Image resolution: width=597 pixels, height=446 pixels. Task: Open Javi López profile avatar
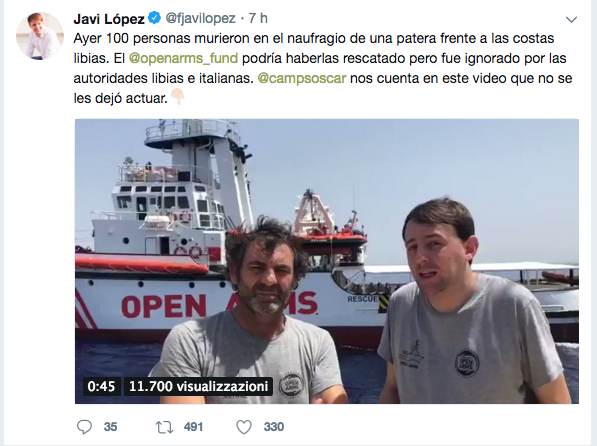[40, 36]
